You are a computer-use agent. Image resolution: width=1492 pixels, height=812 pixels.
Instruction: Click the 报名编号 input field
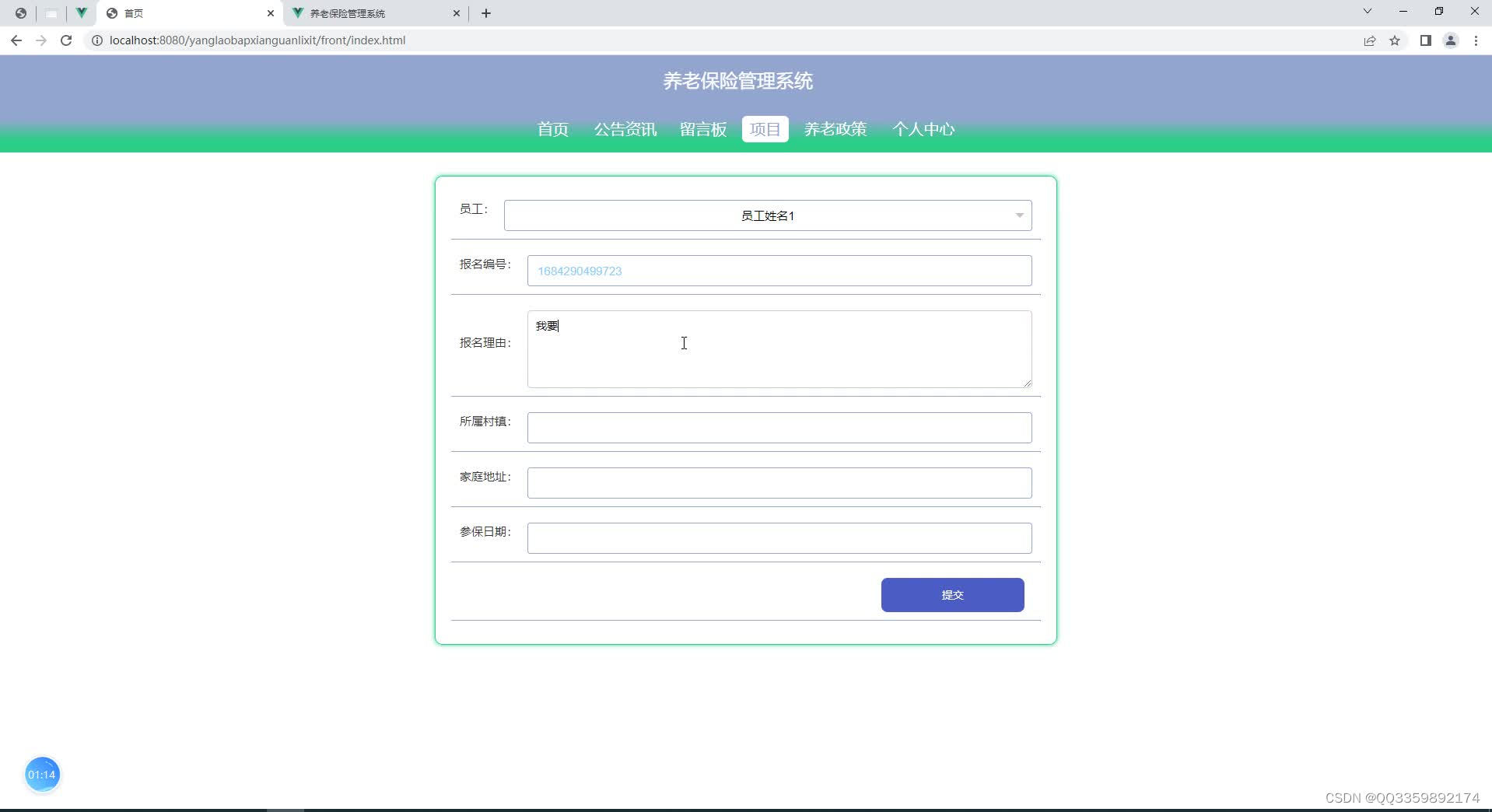coord(779,271)
